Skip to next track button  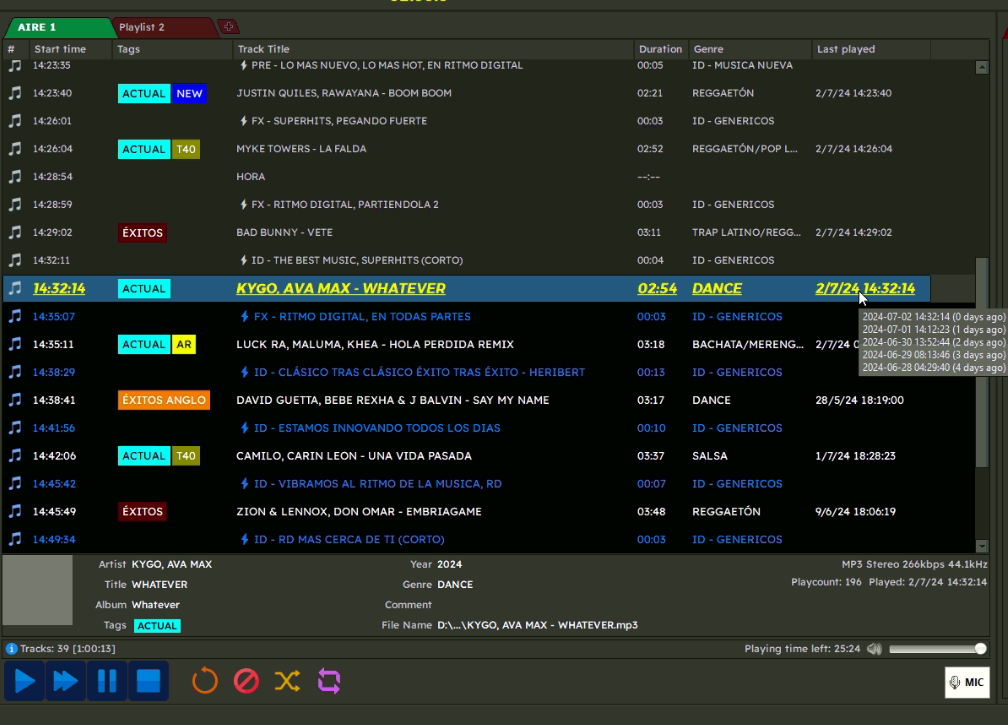(x=65, y=681)
